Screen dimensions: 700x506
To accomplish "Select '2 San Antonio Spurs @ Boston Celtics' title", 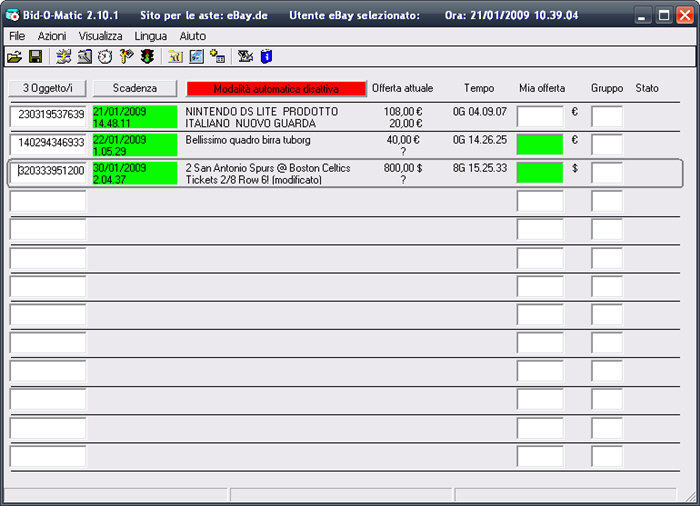I will point(268,174).
